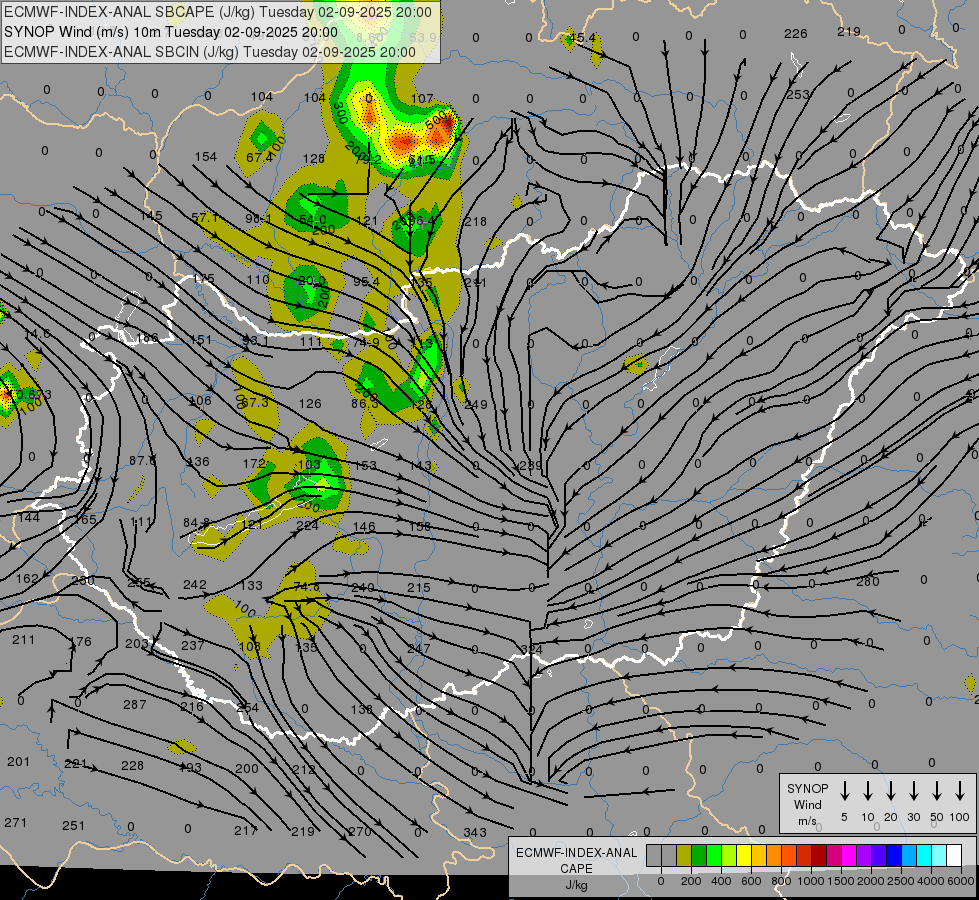Click the 800 tick label in the CAPE legend
Image resolution: width=979 pixels, height=900 pixels.
pos(781,881)
